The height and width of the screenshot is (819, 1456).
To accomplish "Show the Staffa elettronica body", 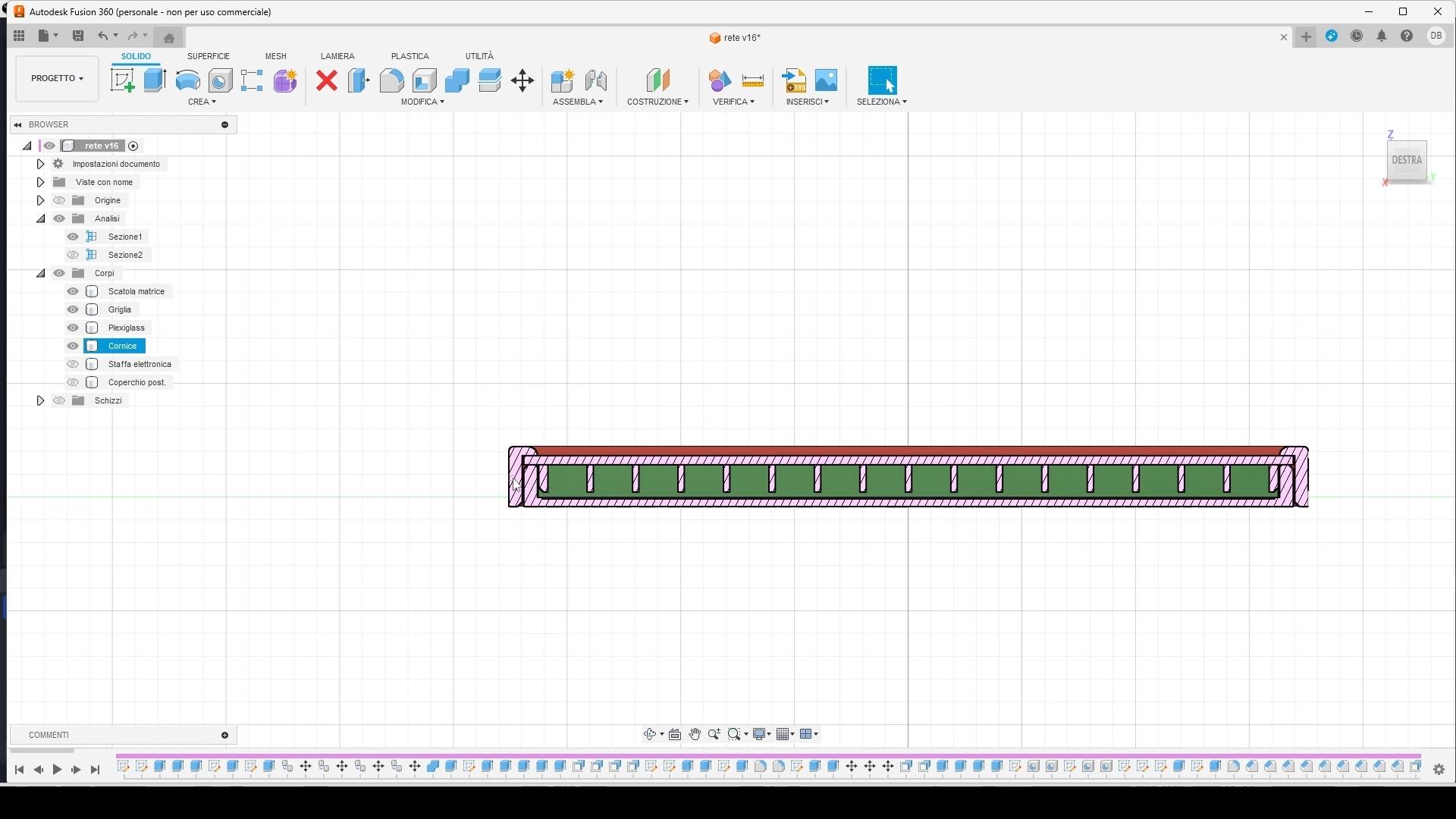I will click(73, 364).
